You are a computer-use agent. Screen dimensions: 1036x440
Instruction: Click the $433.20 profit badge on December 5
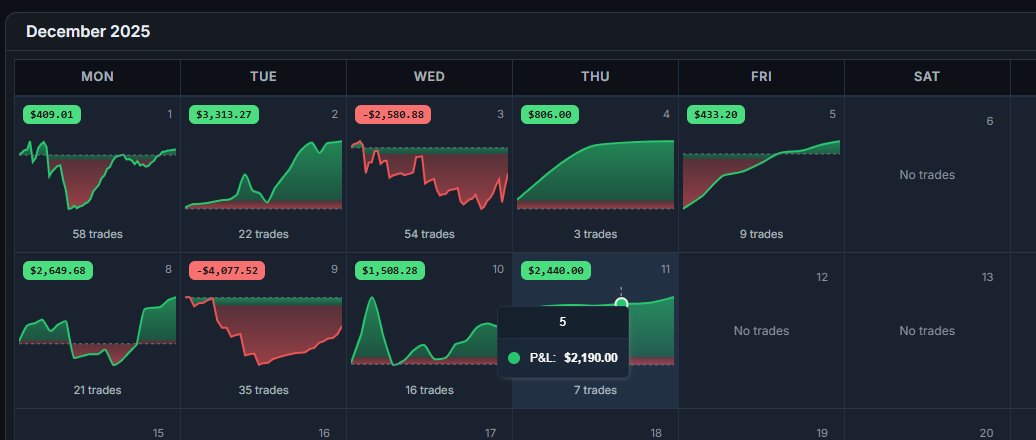coord(716,114)
